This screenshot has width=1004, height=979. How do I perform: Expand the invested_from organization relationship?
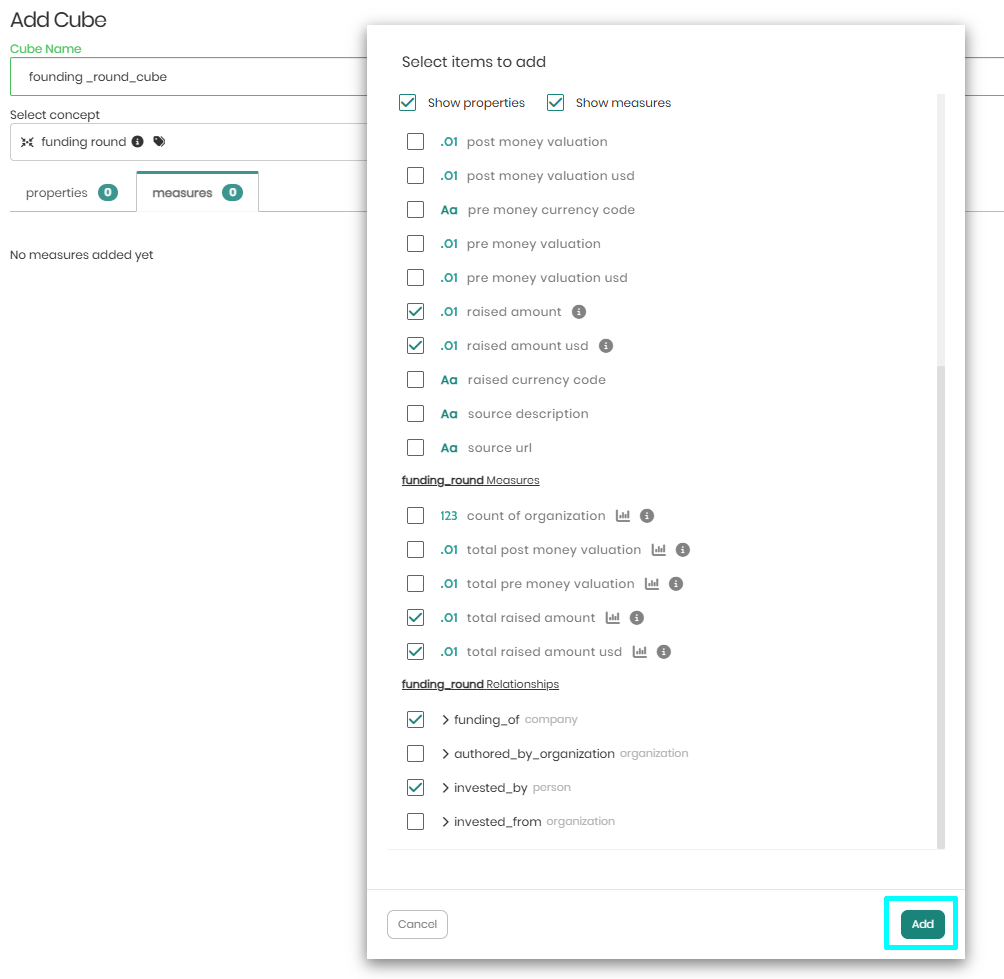(x=446, y=822)
